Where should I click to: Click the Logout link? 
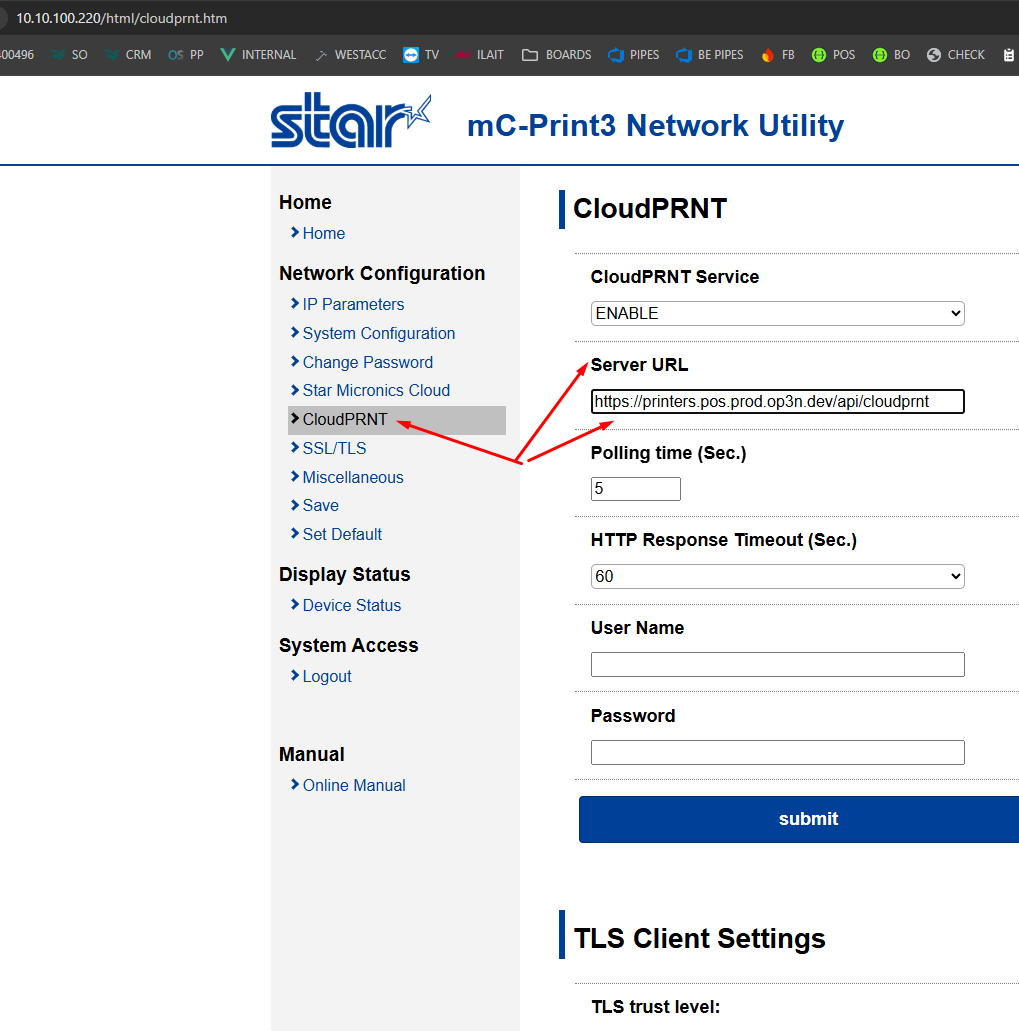tap(327, 676)
